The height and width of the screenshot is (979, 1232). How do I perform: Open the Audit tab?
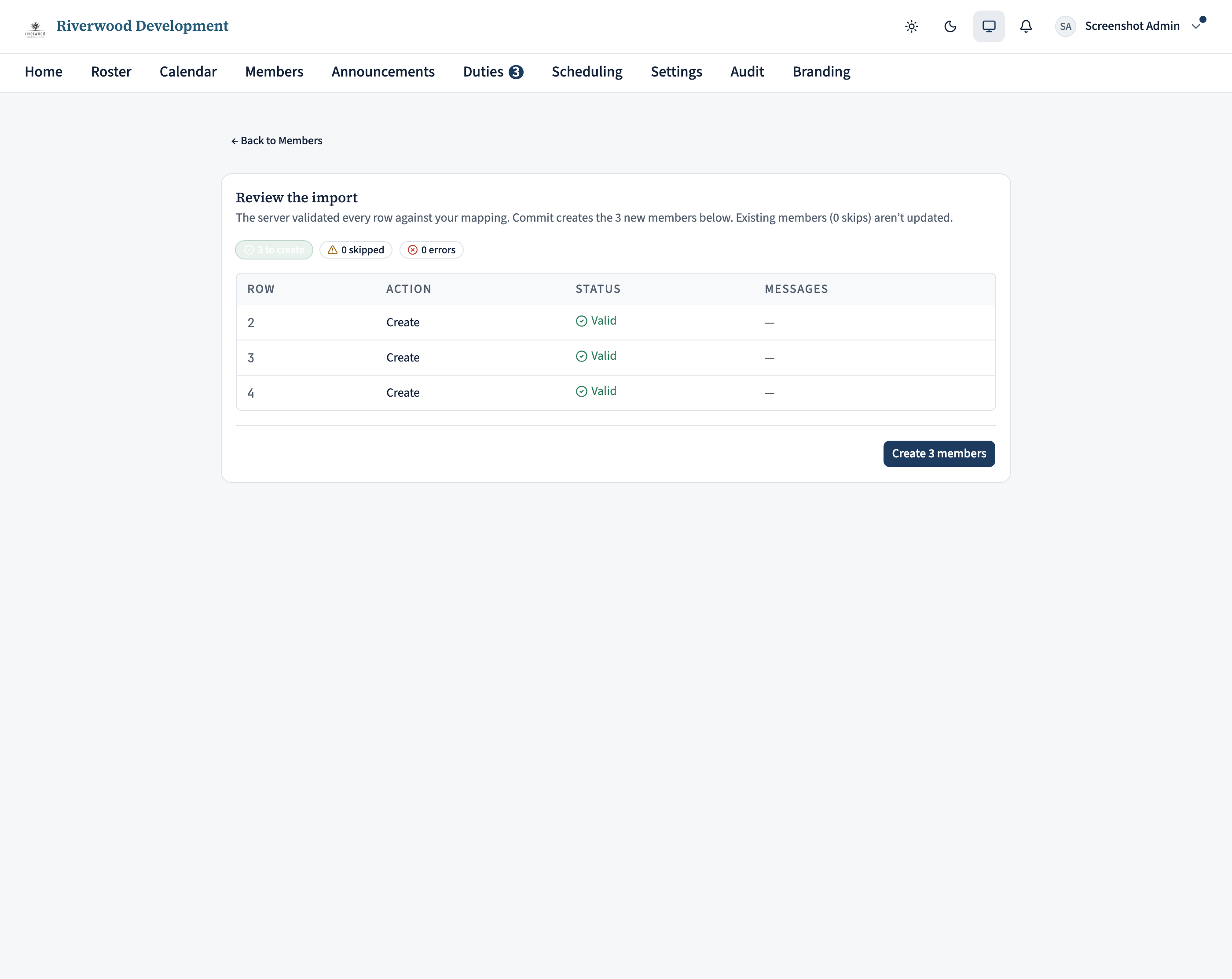coord(747,72)
